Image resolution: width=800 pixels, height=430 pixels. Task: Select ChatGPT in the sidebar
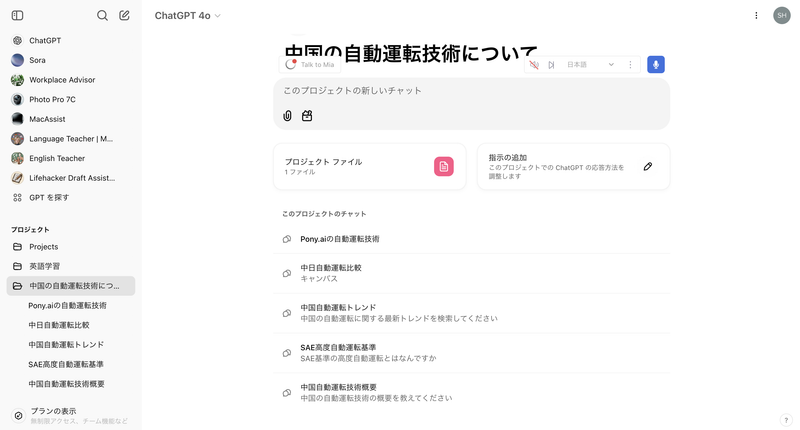click(71, 40)
